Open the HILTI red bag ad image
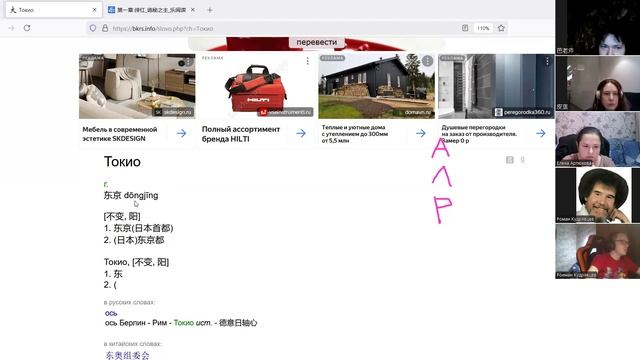Viewport: 640px width, 360px height. pos(257,86)
